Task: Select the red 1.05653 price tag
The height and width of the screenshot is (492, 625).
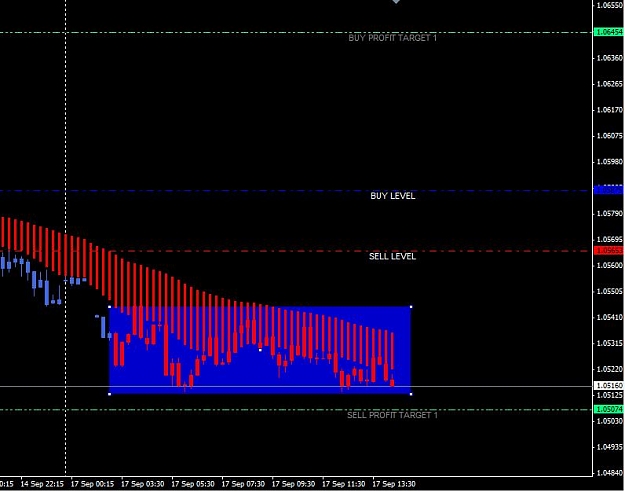Action: [609, 250]
